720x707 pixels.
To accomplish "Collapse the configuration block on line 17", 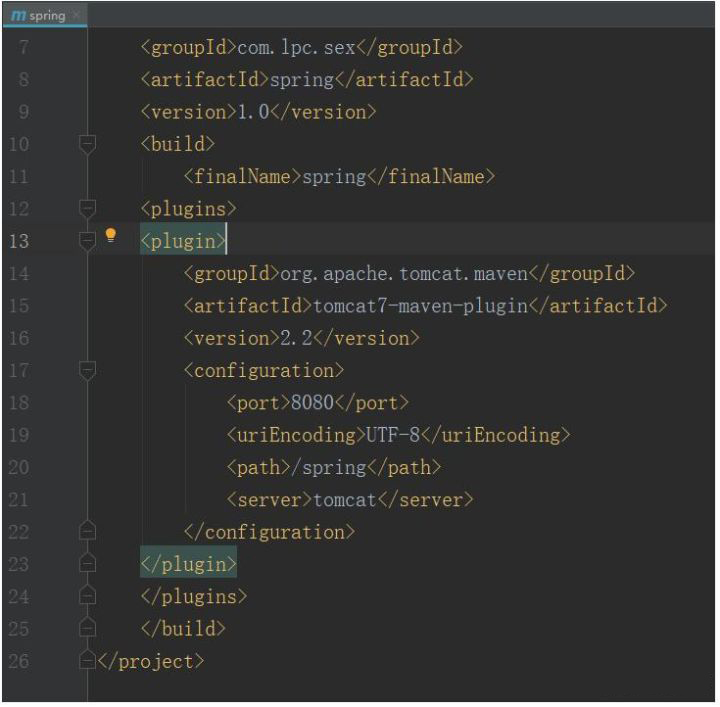I will [x=88, y=370].
